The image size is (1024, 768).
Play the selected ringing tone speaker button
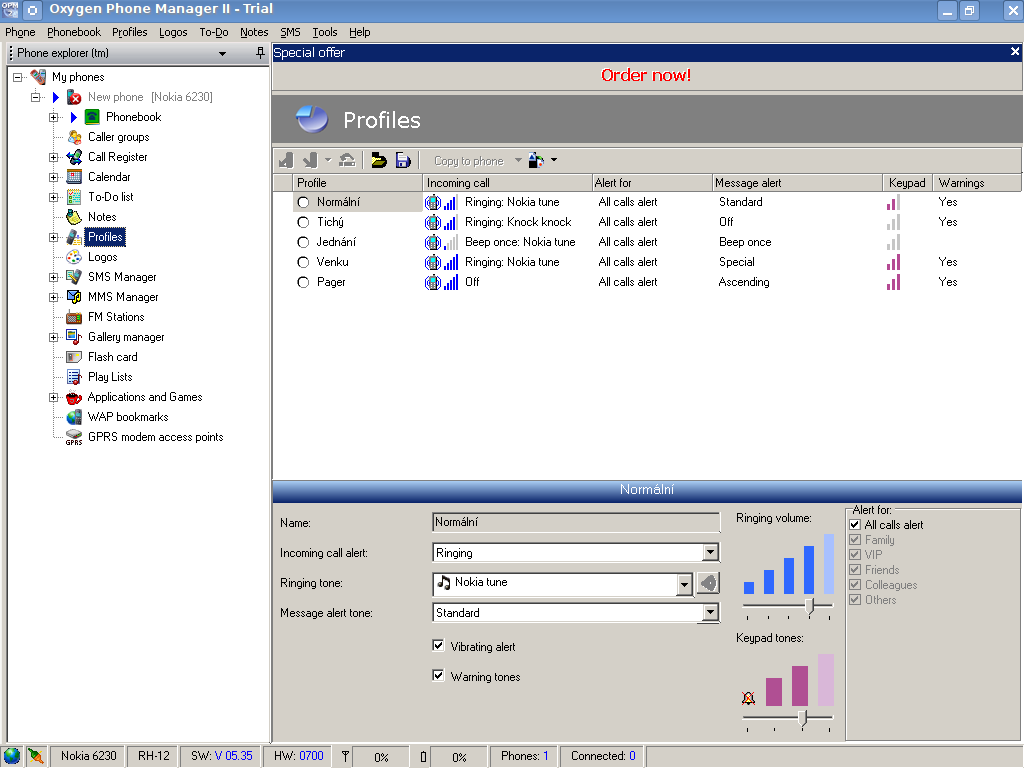coord(708,583)
